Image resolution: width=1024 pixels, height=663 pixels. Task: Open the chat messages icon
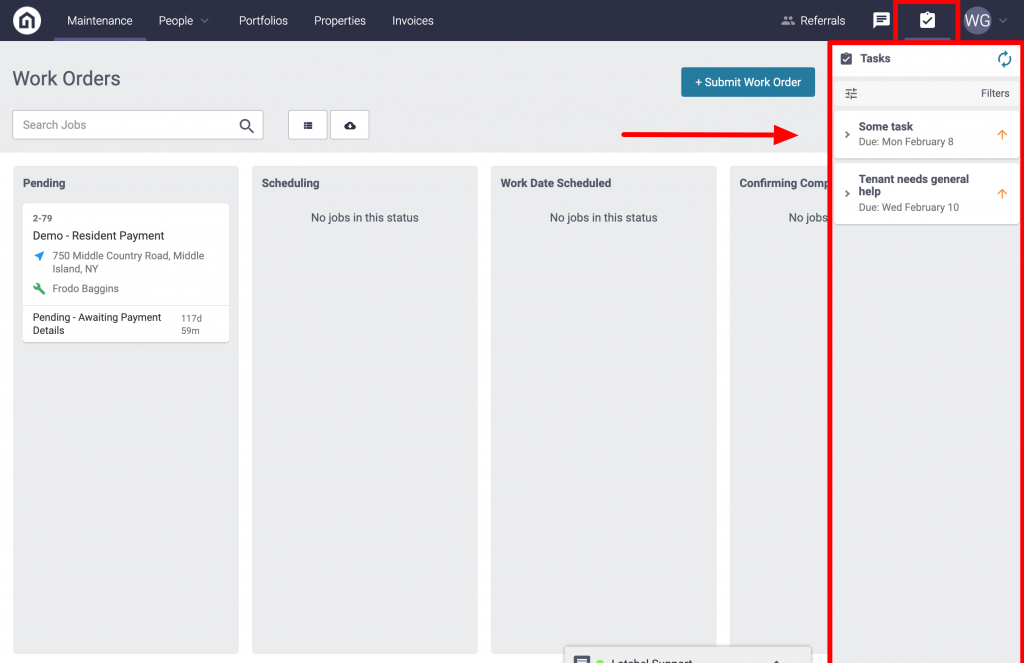point(881,20)
